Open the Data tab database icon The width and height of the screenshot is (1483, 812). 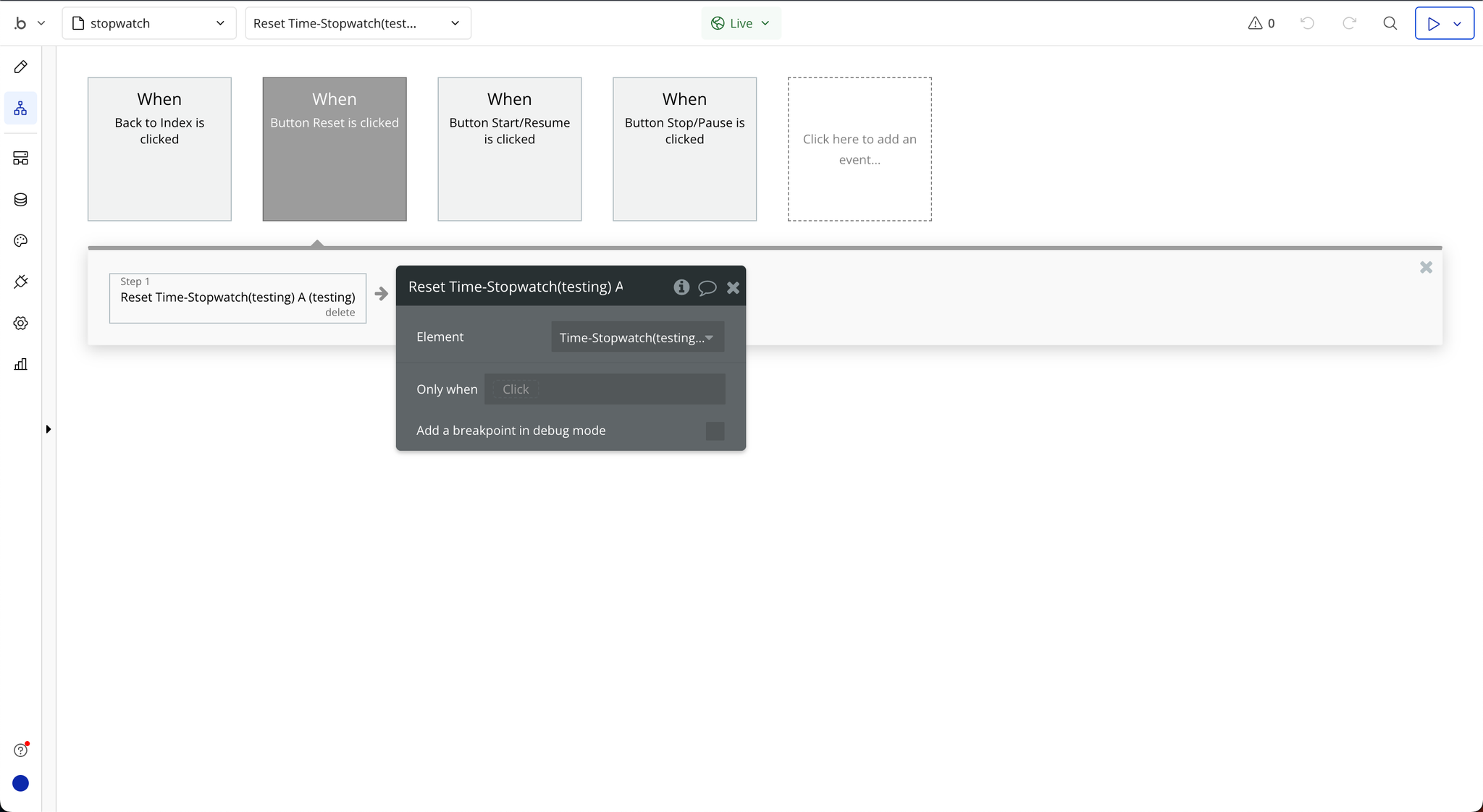[20, 200]
